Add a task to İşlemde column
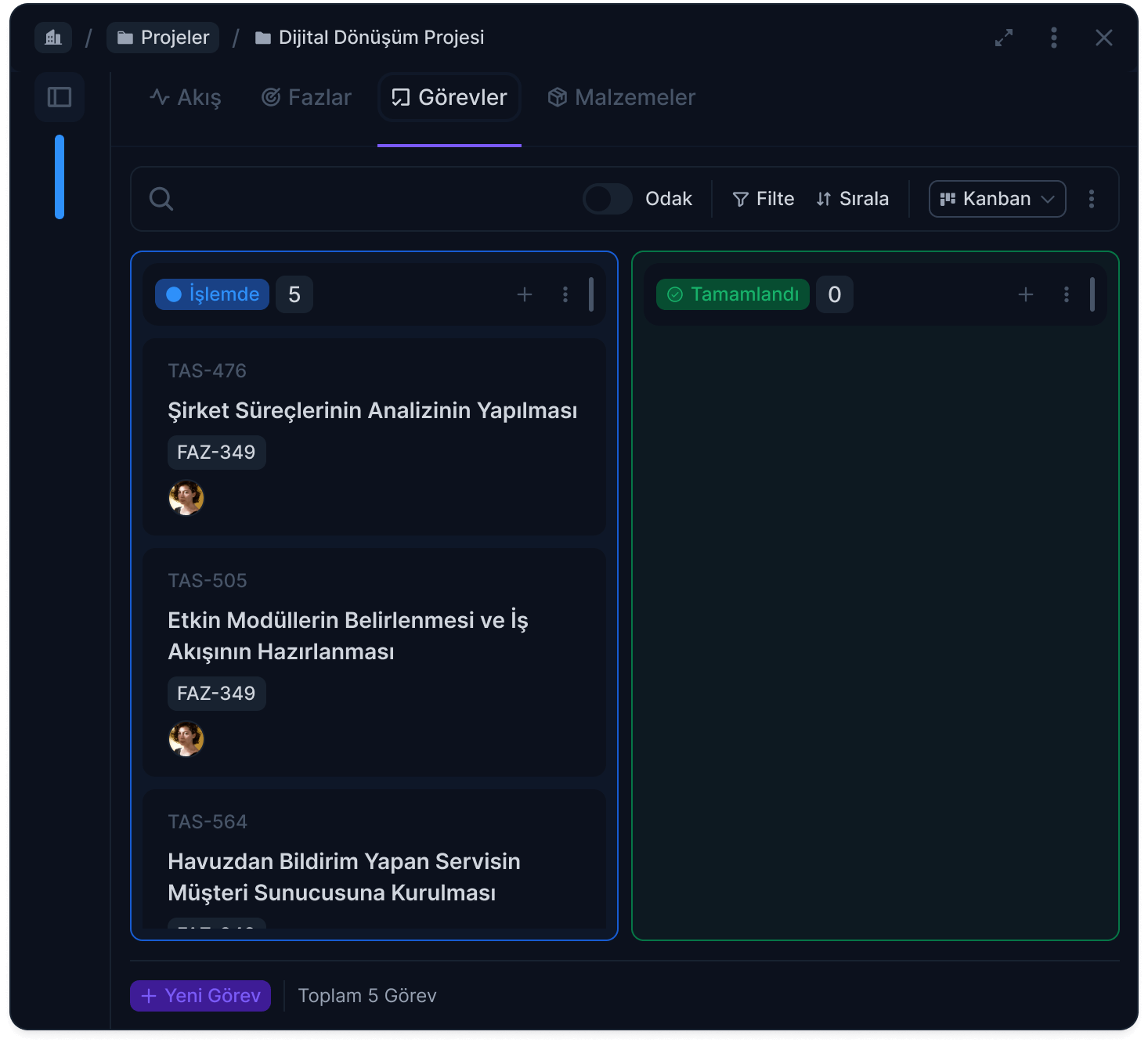 click(525, 294)
